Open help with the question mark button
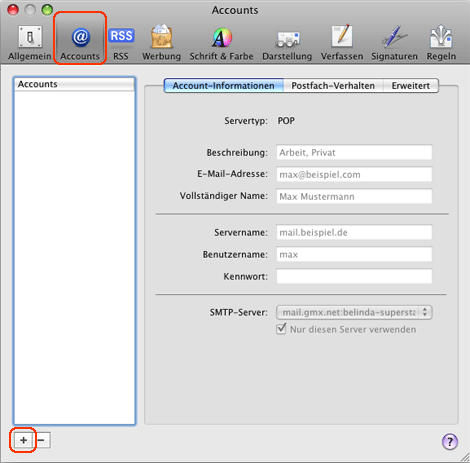The height and width of the screenshot is (463, 470). [x=450, y=442]
